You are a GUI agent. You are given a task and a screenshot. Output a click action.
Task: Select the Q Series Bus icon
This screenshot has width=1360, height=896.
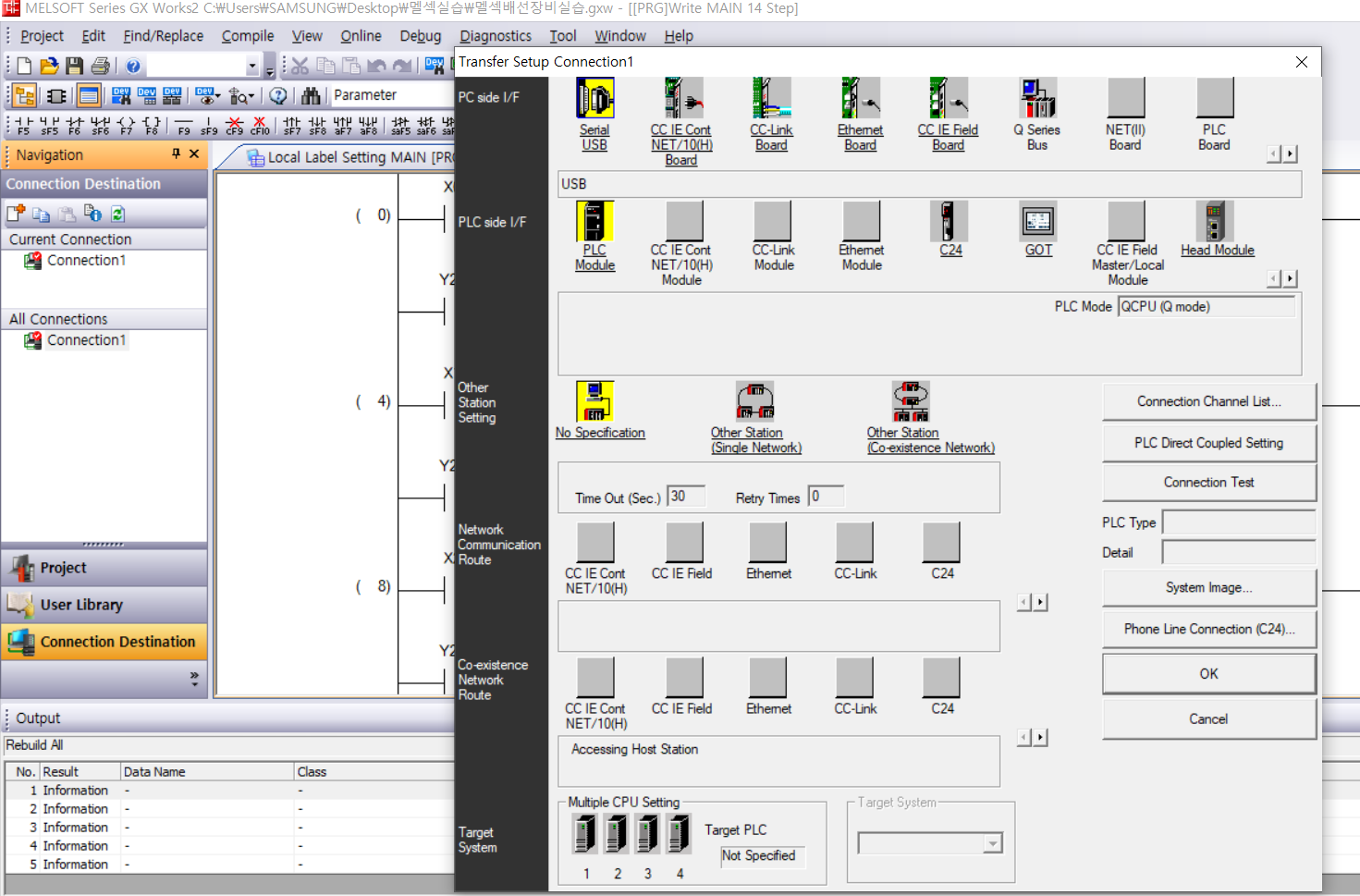point(1037,98)
